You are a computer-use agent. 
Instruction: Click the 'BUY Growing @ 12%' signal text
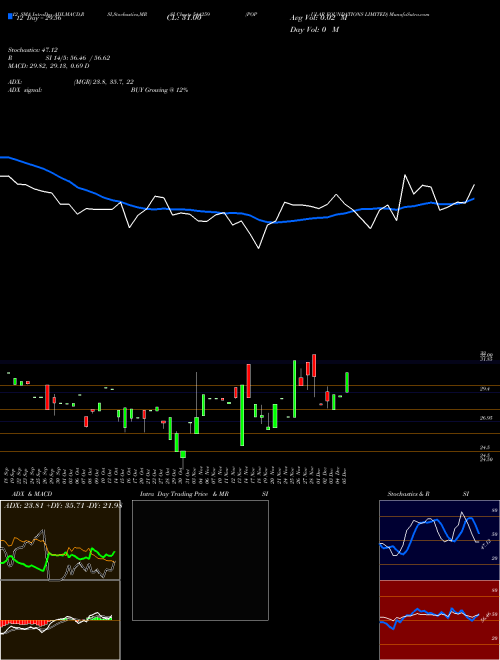coord(159,90)
